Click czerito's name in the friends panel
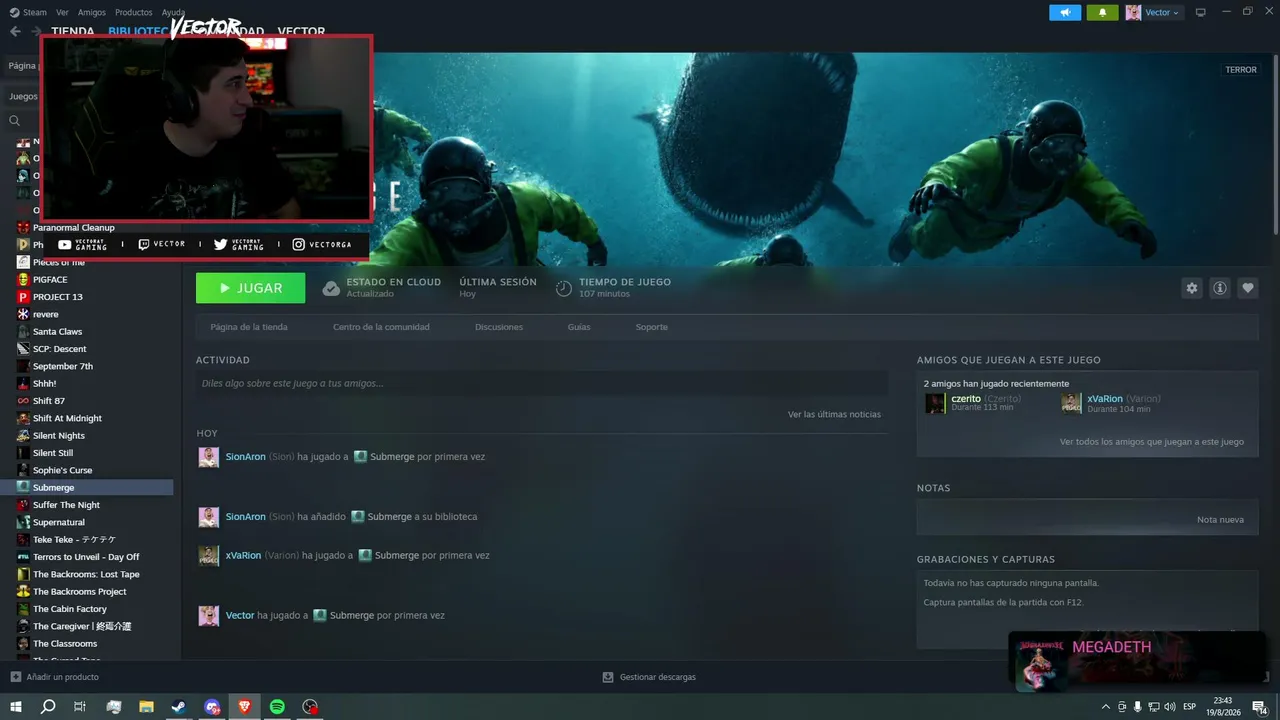1280x720 pixels. 966,399
